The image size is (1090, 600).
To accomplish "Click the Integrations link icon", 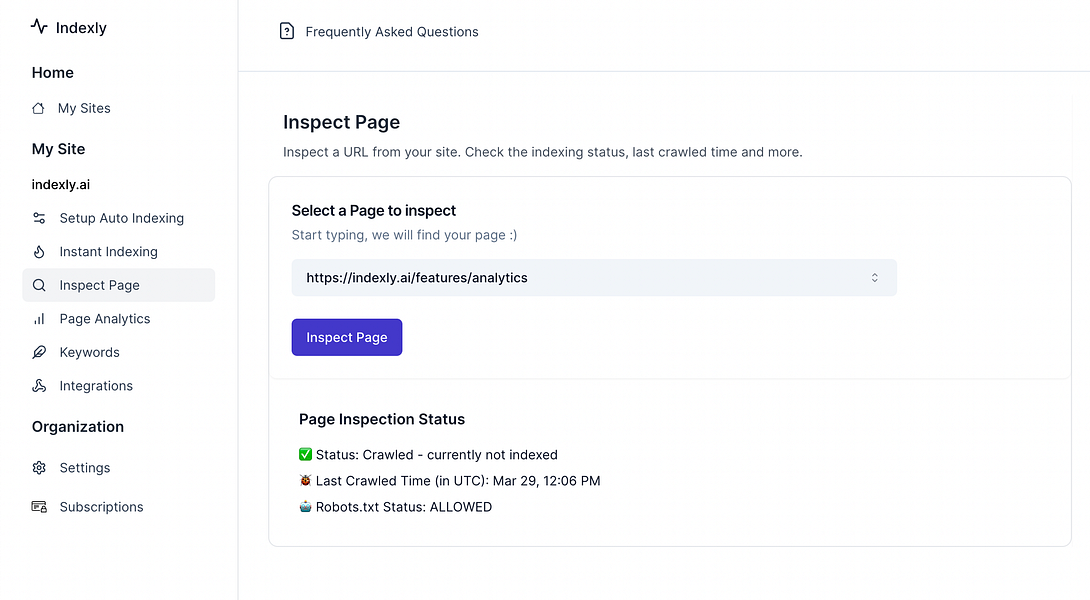I will 39,385.
